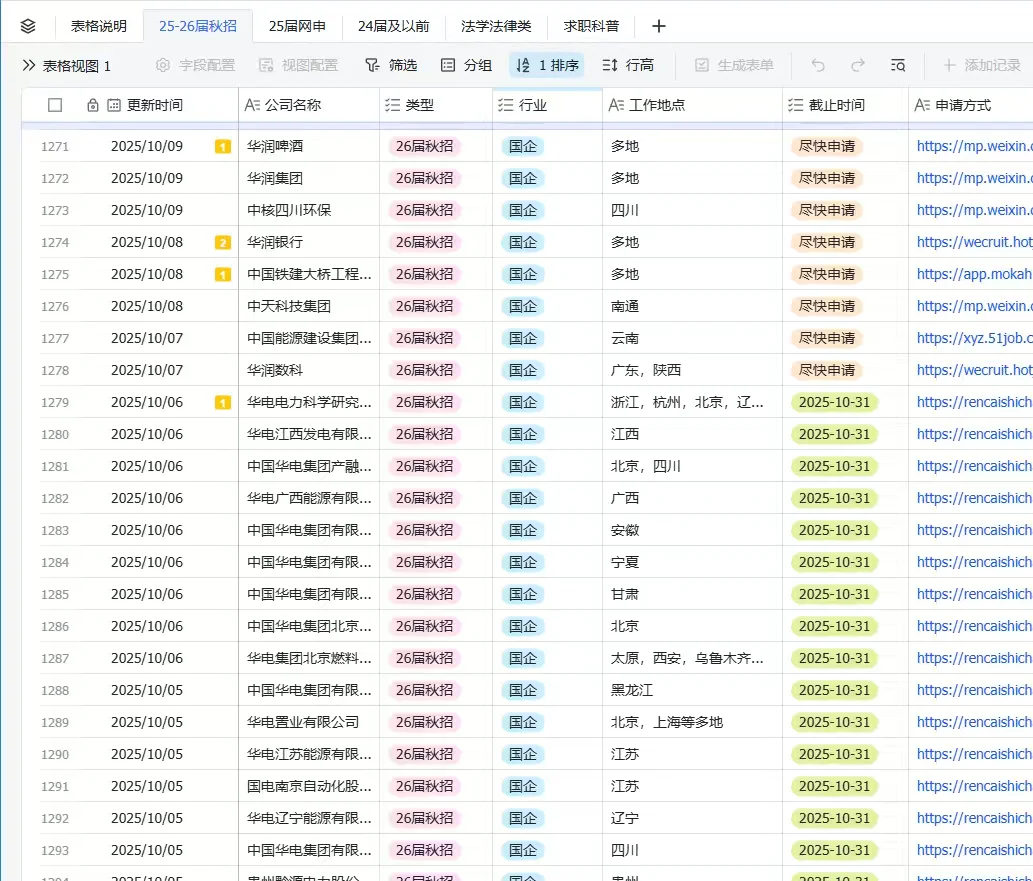1033x881 pixels.
Task: Select location cell 北京，上海等多地
Action: click(x=692, y=722)
